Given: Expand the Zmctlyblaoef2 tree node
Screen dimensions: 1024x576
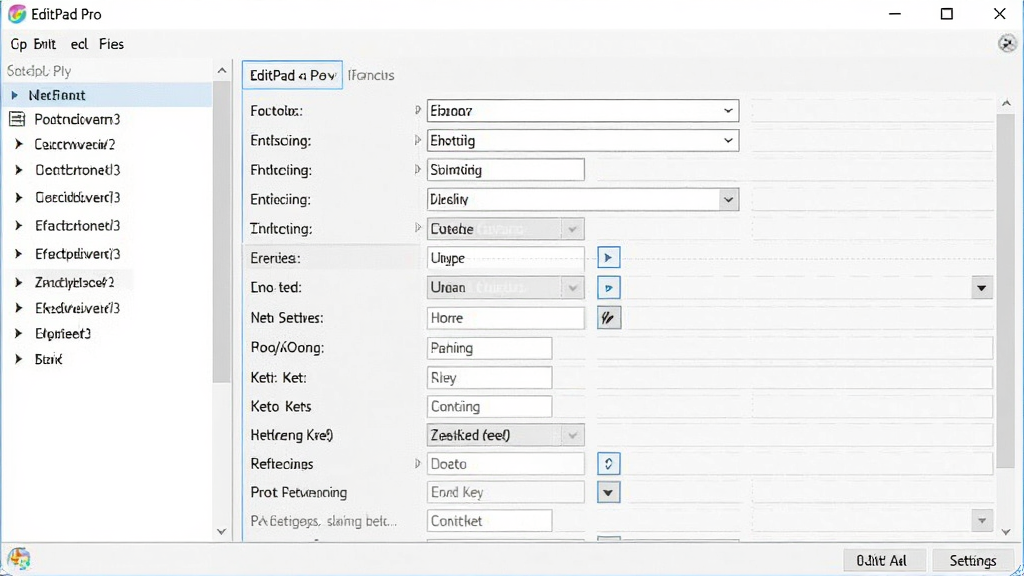Looking at the screenshot, I should (19, 282).
